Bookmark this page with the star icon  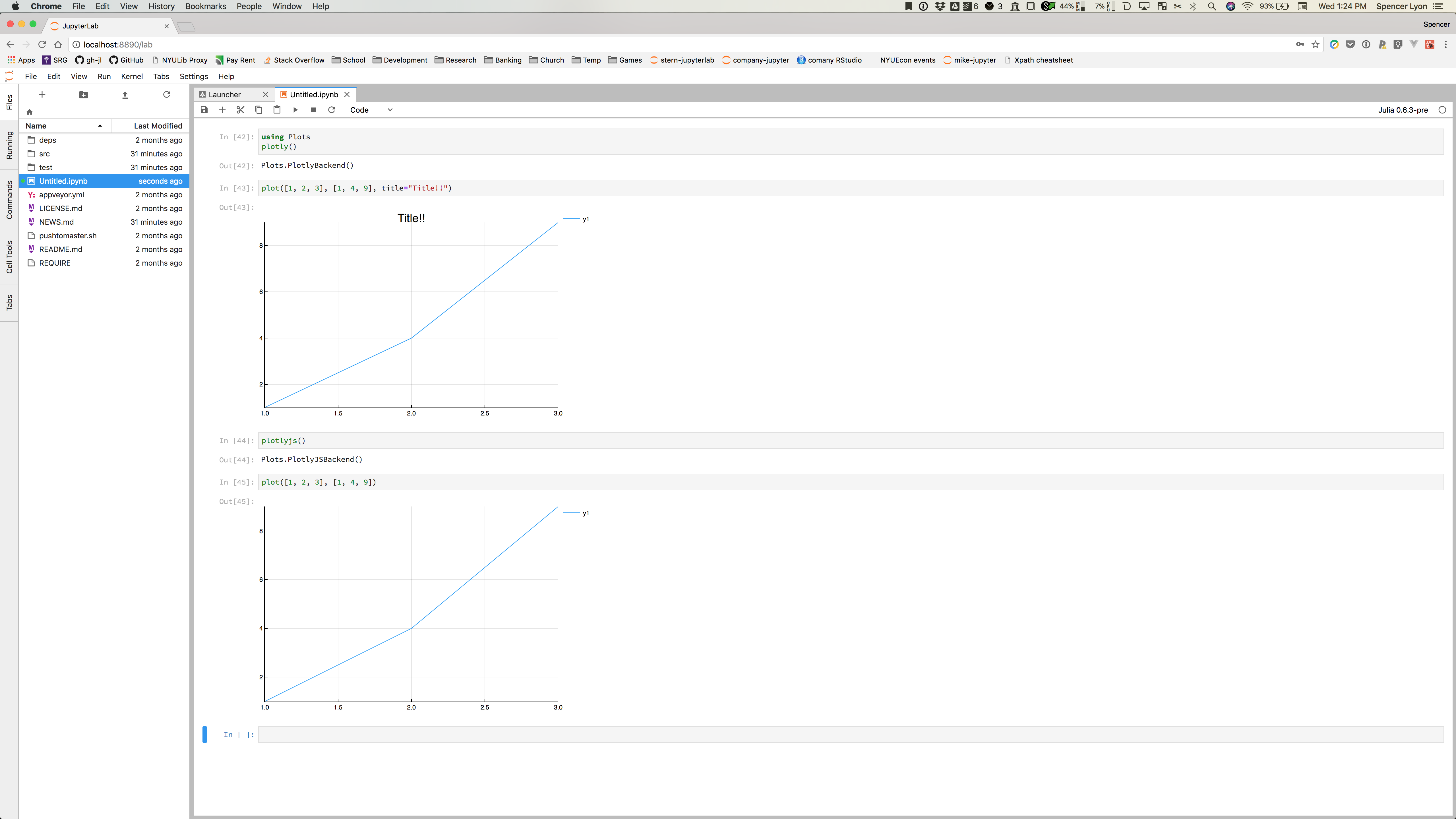pos(1315,45)
